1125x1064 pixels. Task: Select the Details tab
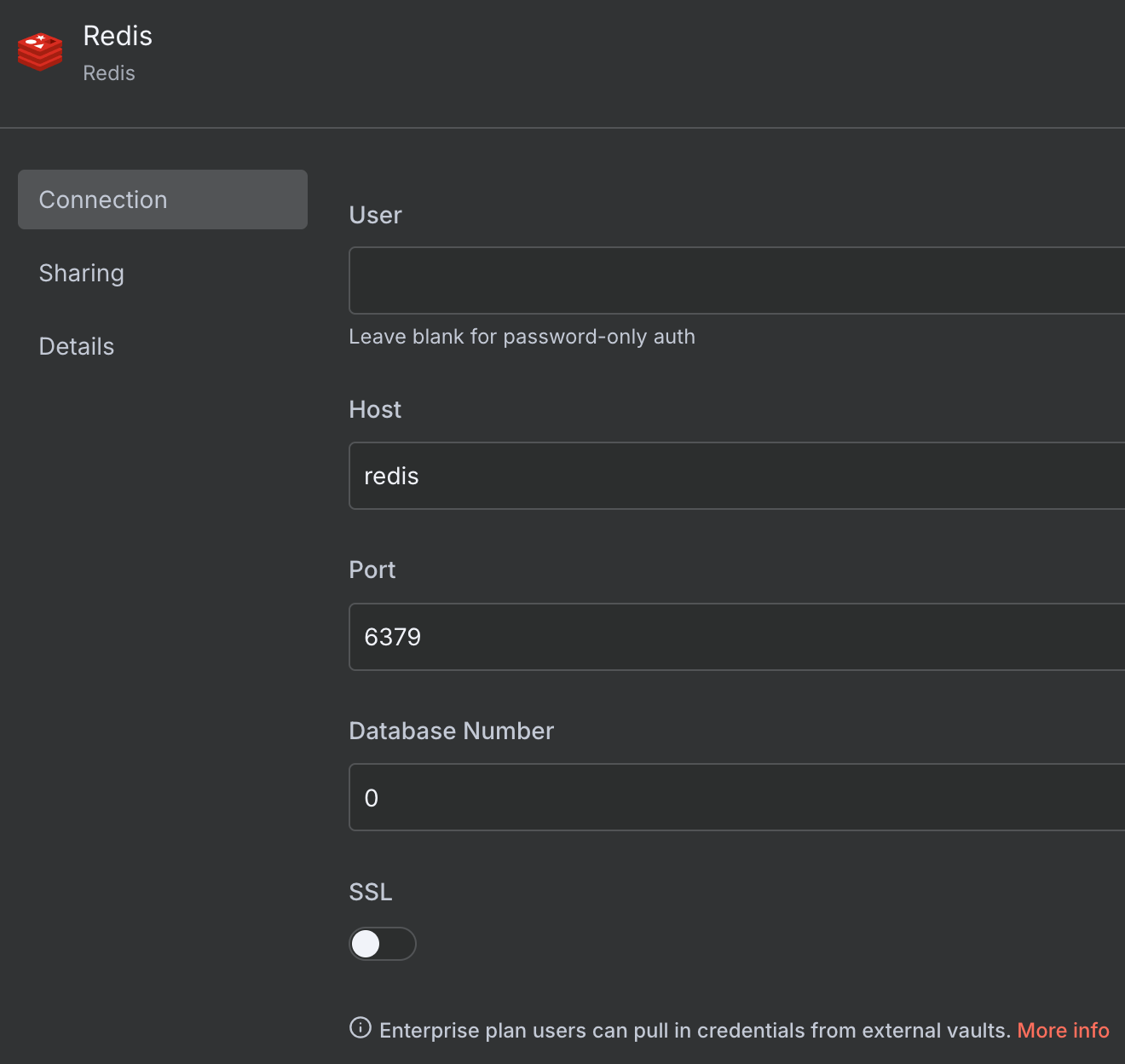coord(77,346)
